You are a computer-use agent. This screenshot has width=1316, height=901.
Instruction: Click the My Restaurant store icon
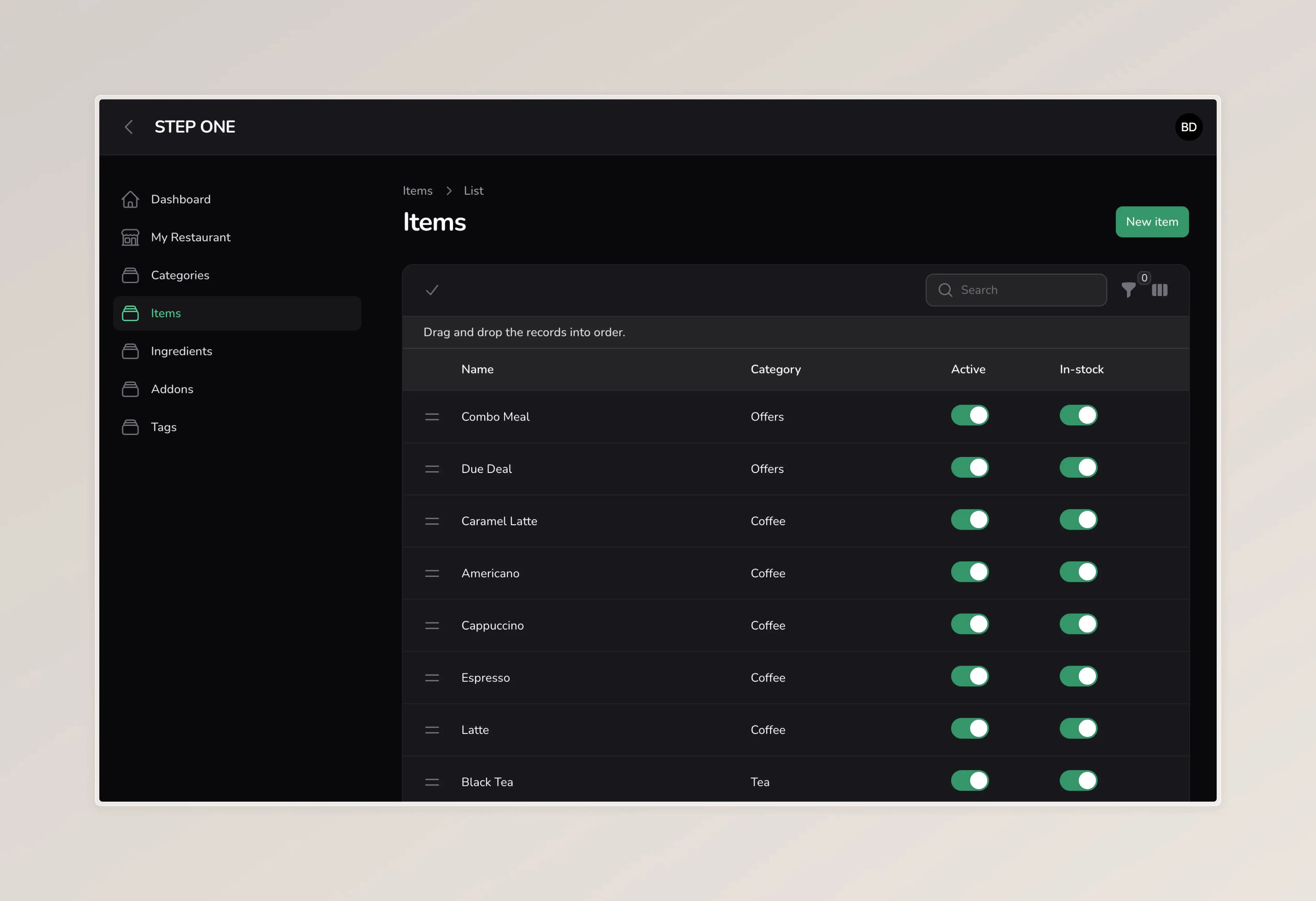[130, 238]
